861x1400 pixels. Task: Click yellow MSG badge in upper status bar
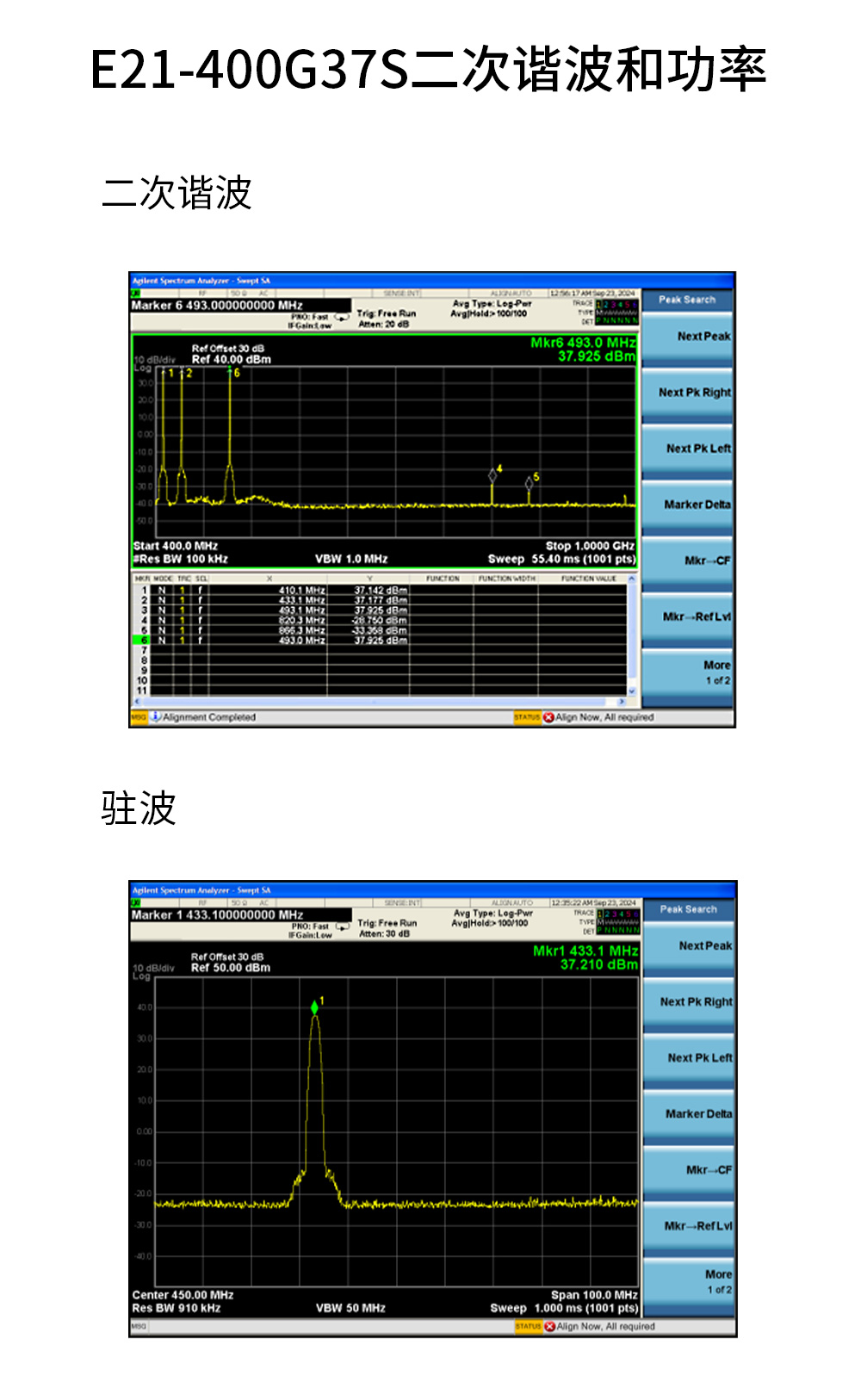click(138, 717)
